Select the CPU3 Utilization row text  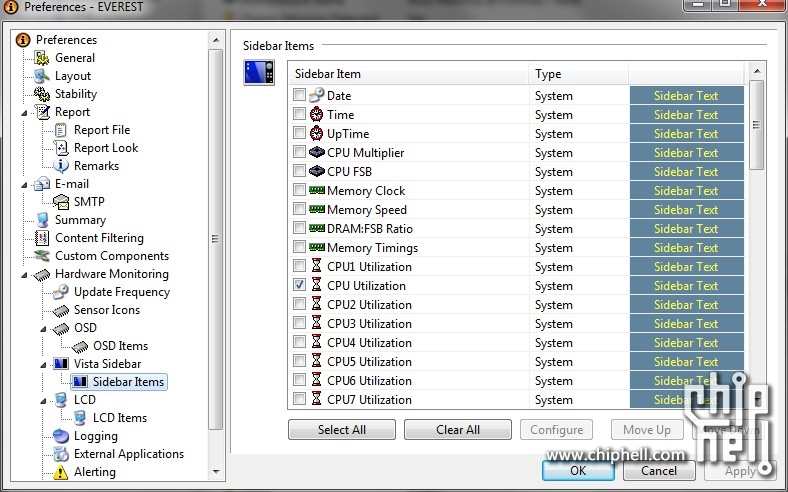point(369,324)
